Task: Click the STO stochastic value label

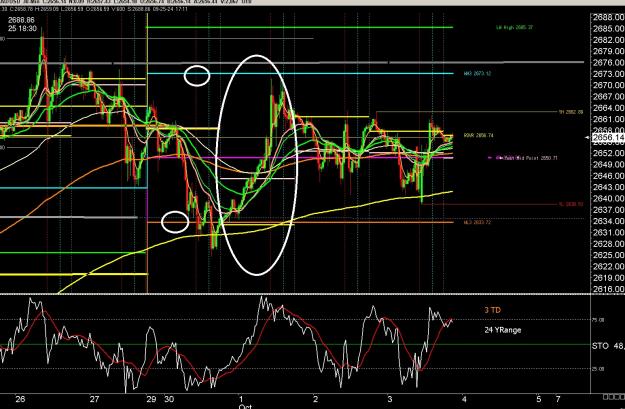Action: 608,346
